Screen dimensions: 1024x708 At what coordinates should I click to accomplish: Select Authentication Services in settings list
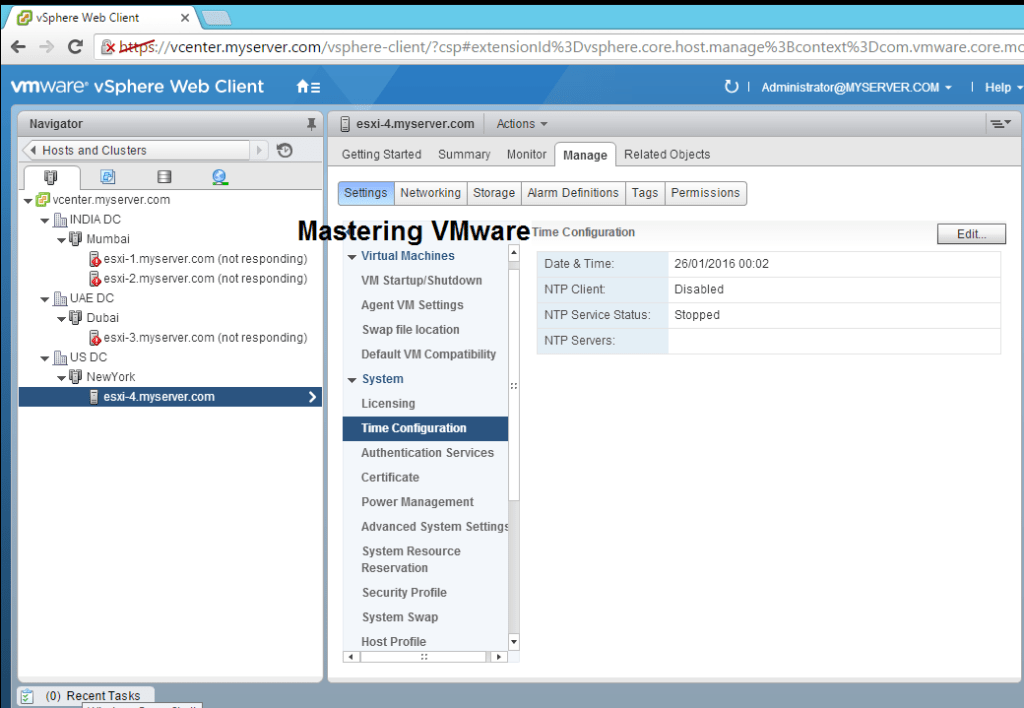click(427, 452)
